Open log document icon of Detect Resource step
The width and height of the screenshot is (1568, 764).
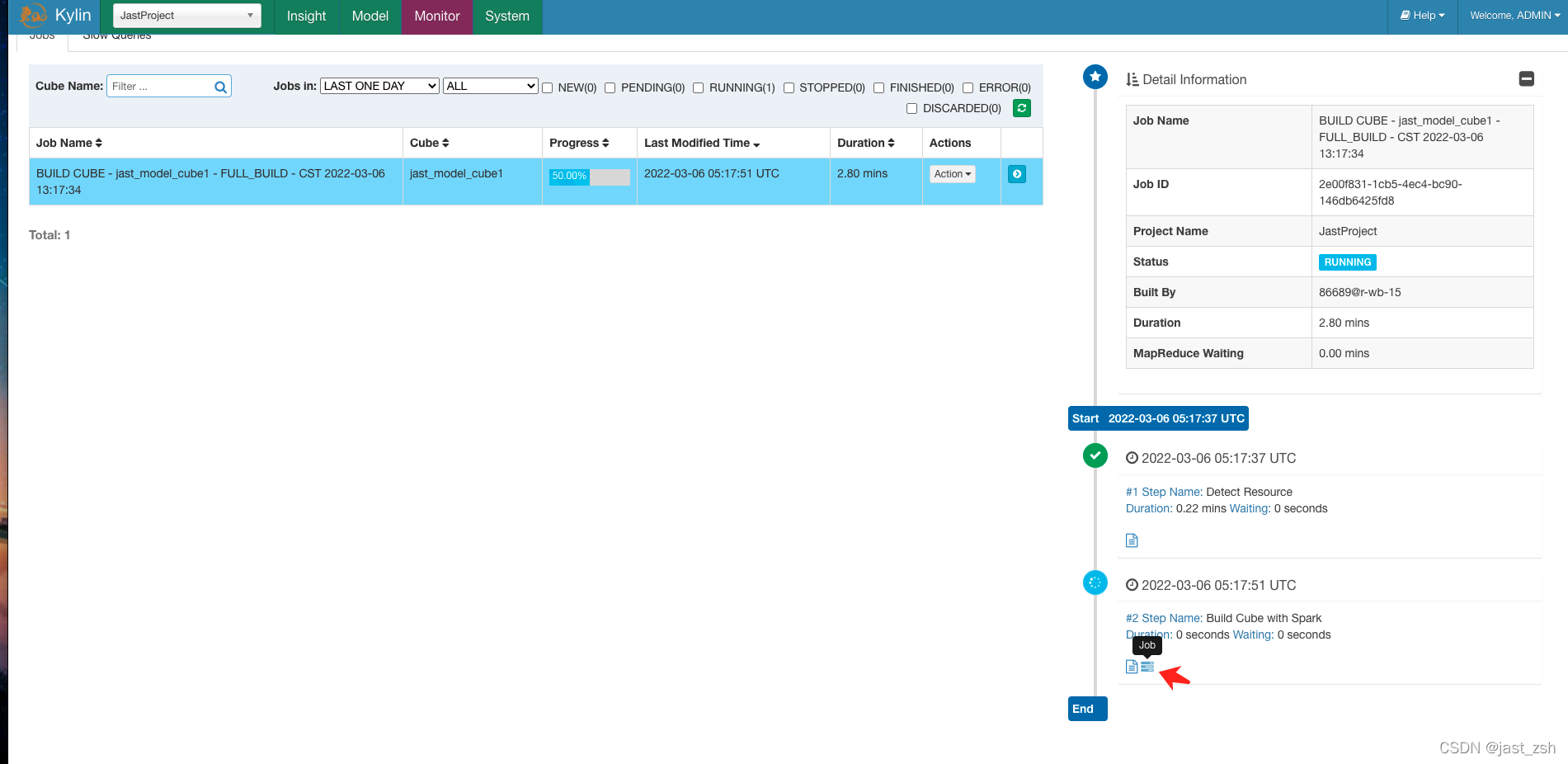click(1132, 540)
